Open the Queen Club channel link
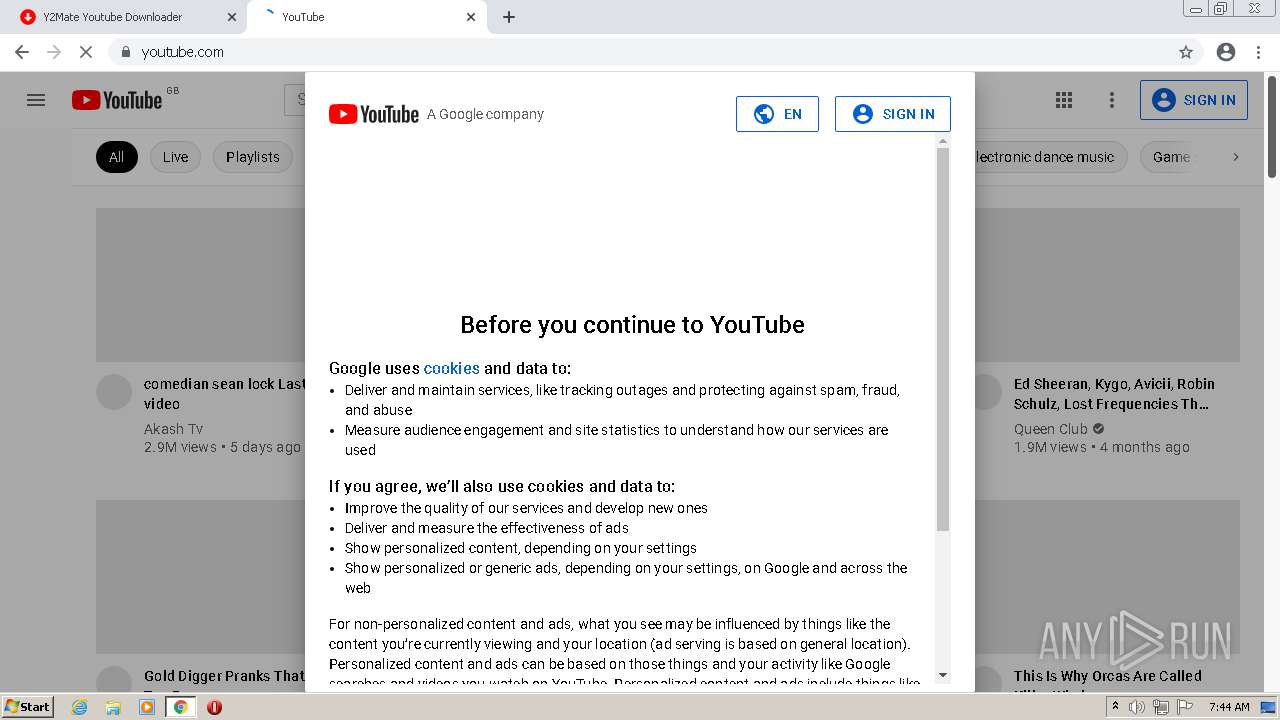The image size is (1280, 720). pyautogui.click(x=1051, y=429)
